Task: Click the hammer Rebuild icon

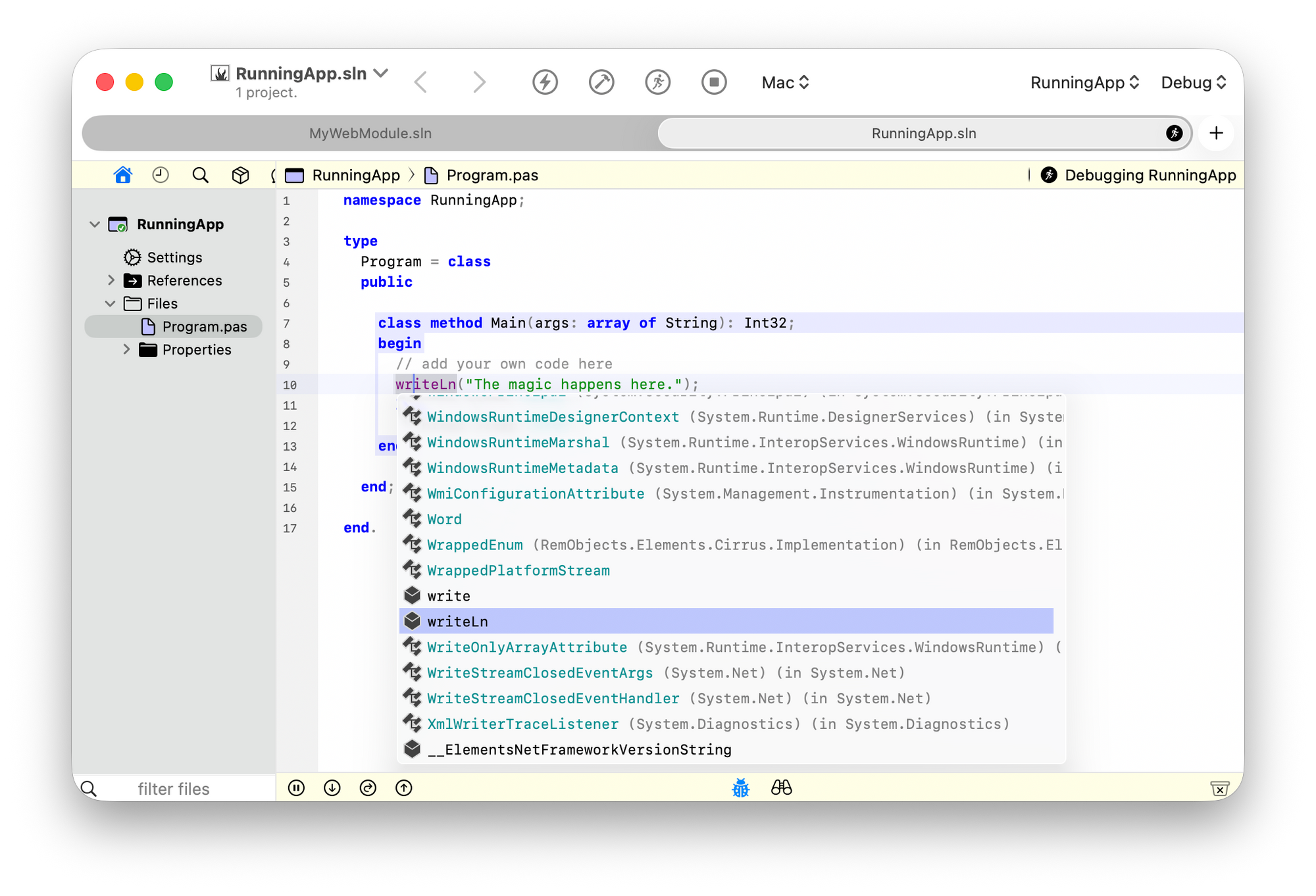Action: click(x=601, y=82)
